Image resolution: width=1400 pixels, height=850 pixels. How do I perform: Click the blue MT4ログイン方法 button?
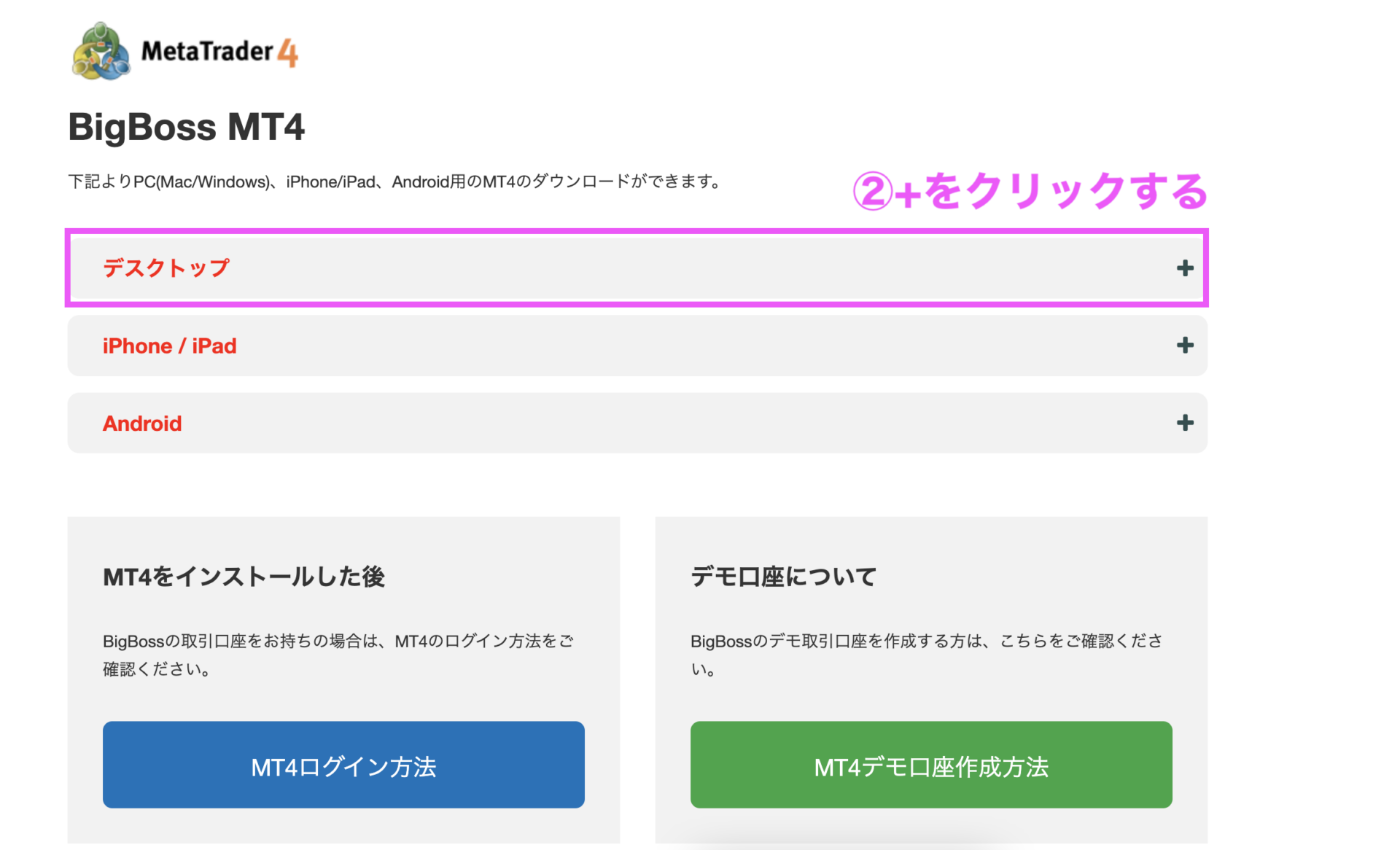(343, 765)
